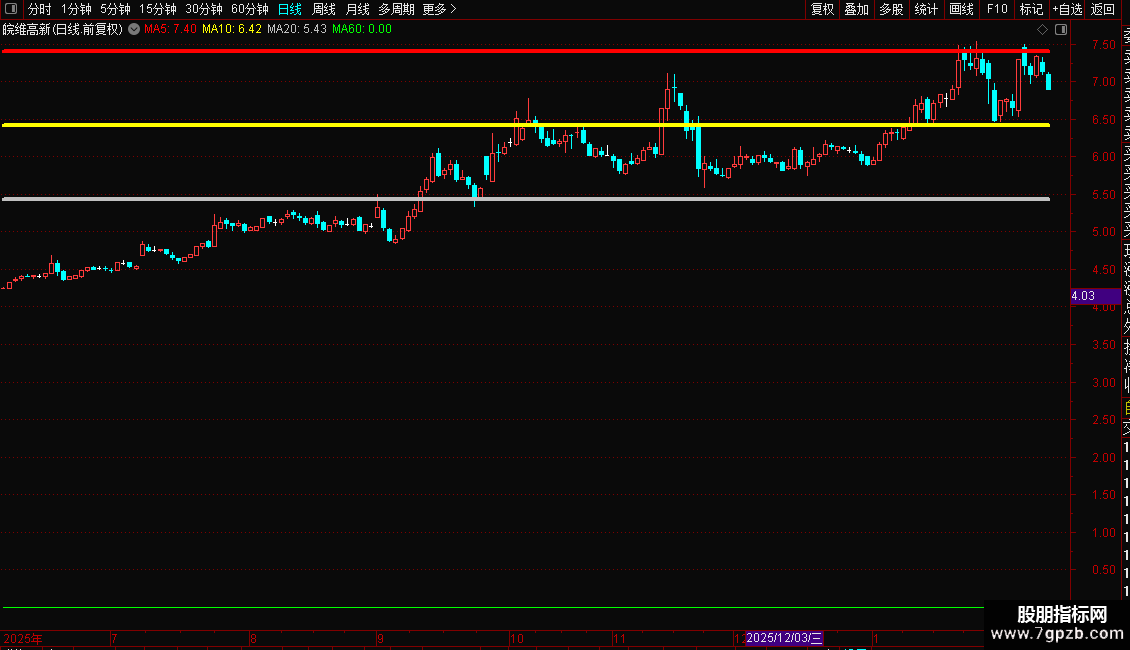Viewport: 1130px width, 650px height.
Task: Open 统计 statistics tool
Action: pyautogui.click(x=926, y=9)
